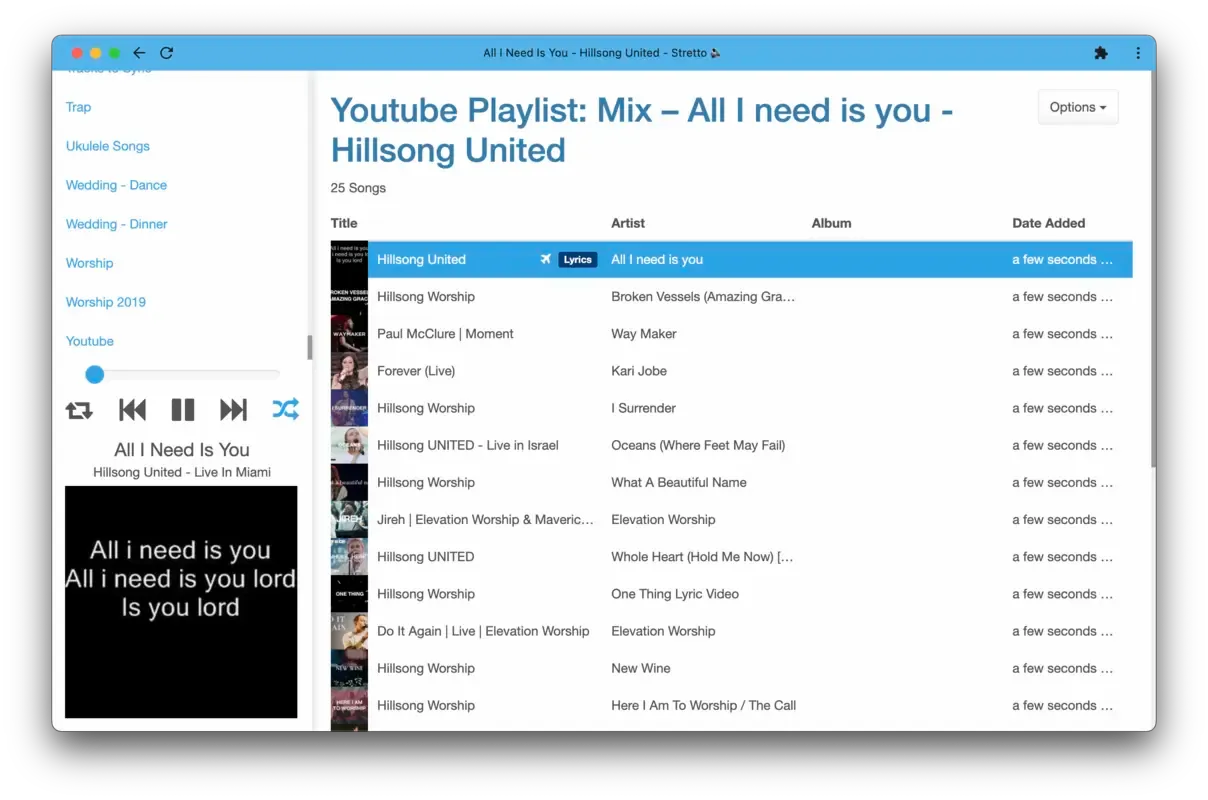Open the Ukulele Songs playlist
1208x800 pixels.
click(x=108, y=146)
